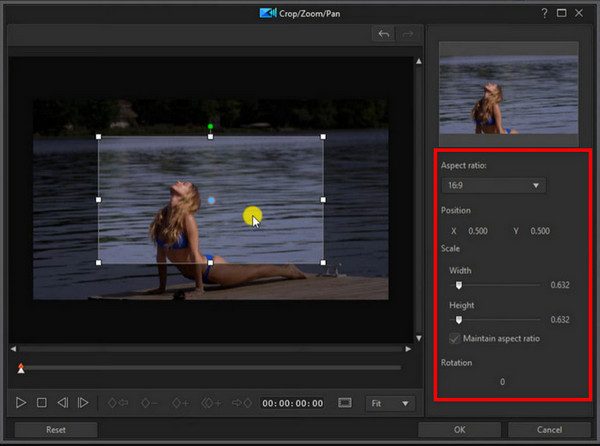Viewport: 600px width, 446px height.
Task: Click the vertical scrollbar down arrow
Action: pos(419,338)
